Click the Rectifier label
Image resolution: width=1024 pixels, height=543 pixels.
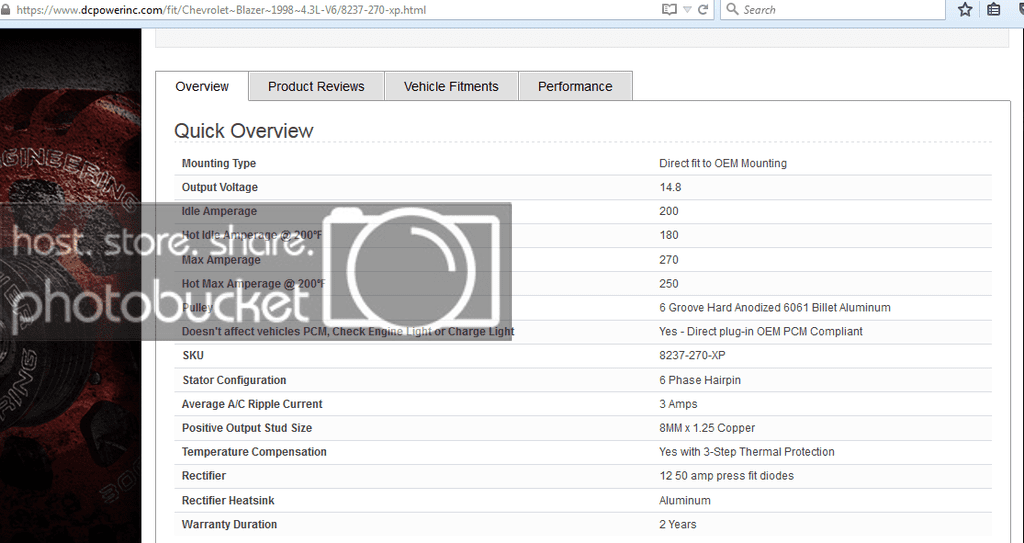coord(204,476)
